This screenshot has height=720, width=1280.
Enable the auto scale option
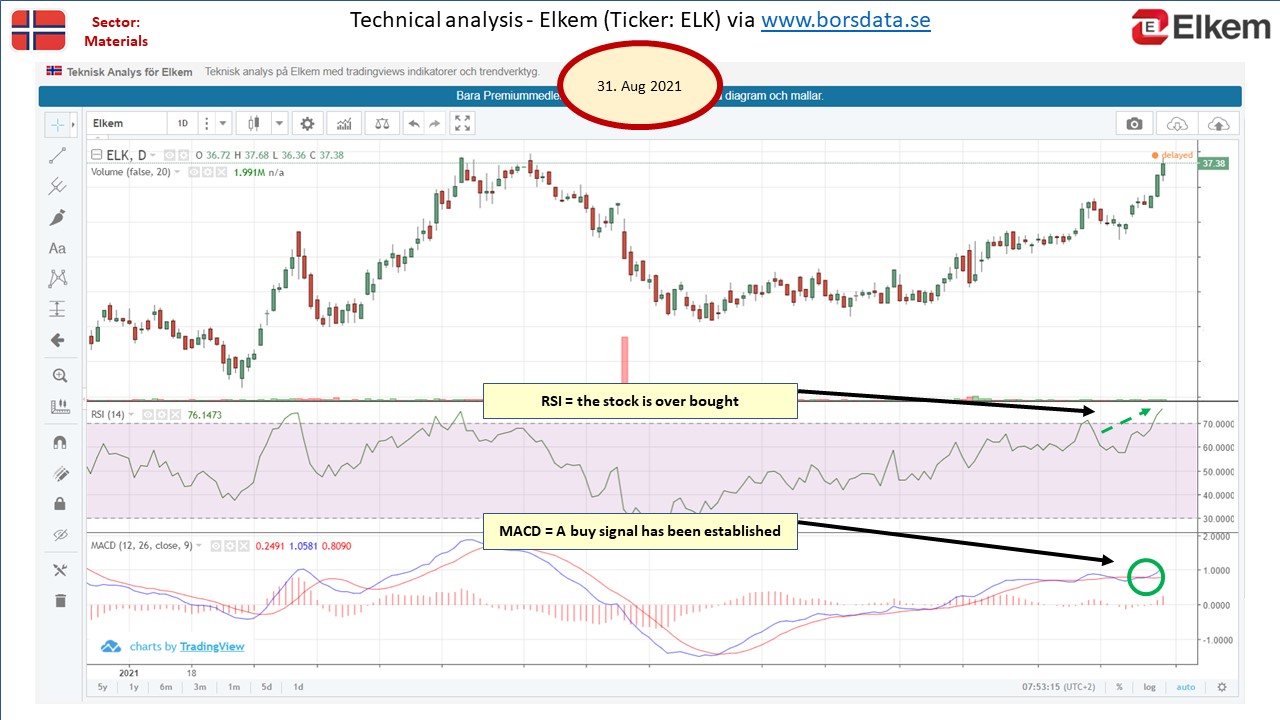click(1186, 687)
